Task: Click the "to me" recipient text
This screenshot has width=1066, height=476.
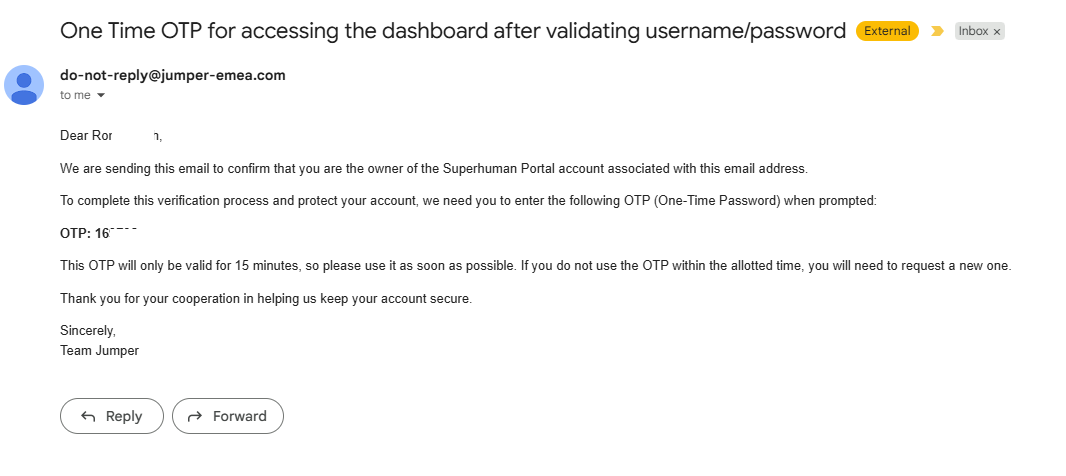Action: [x=75, y=95]
